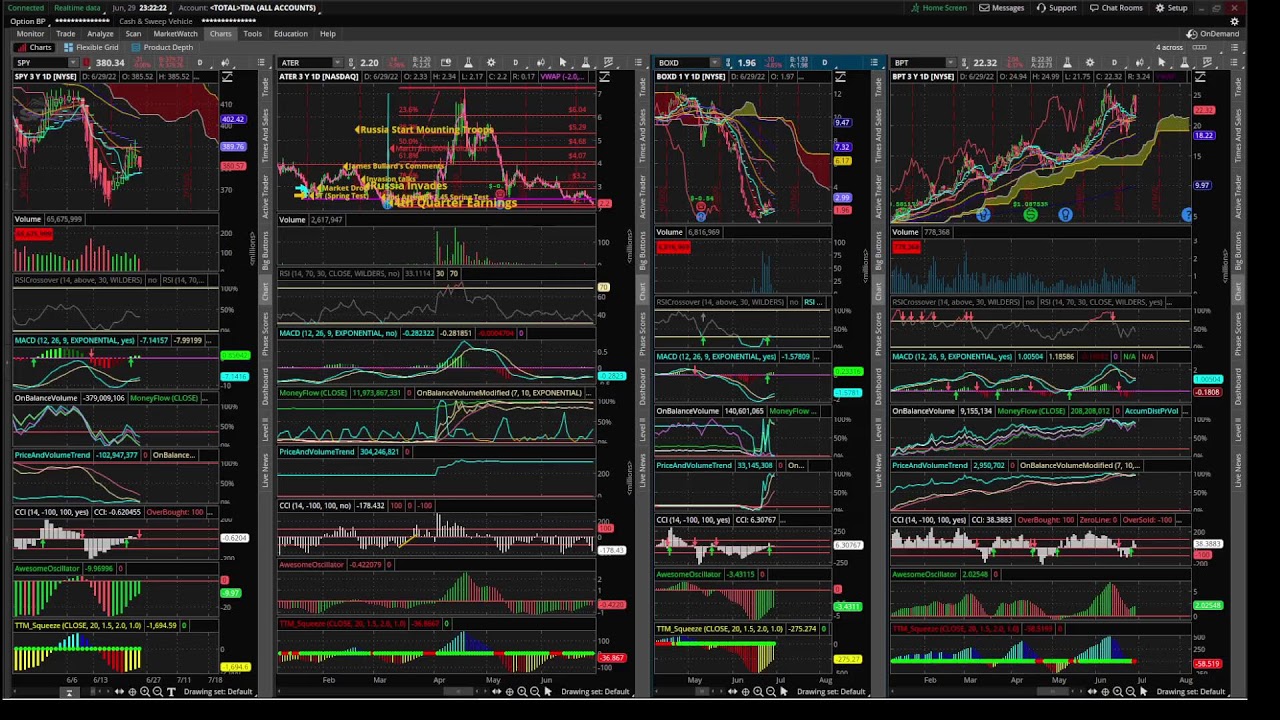Toggle BPT chart axis scale icon

pos(1200,76)
